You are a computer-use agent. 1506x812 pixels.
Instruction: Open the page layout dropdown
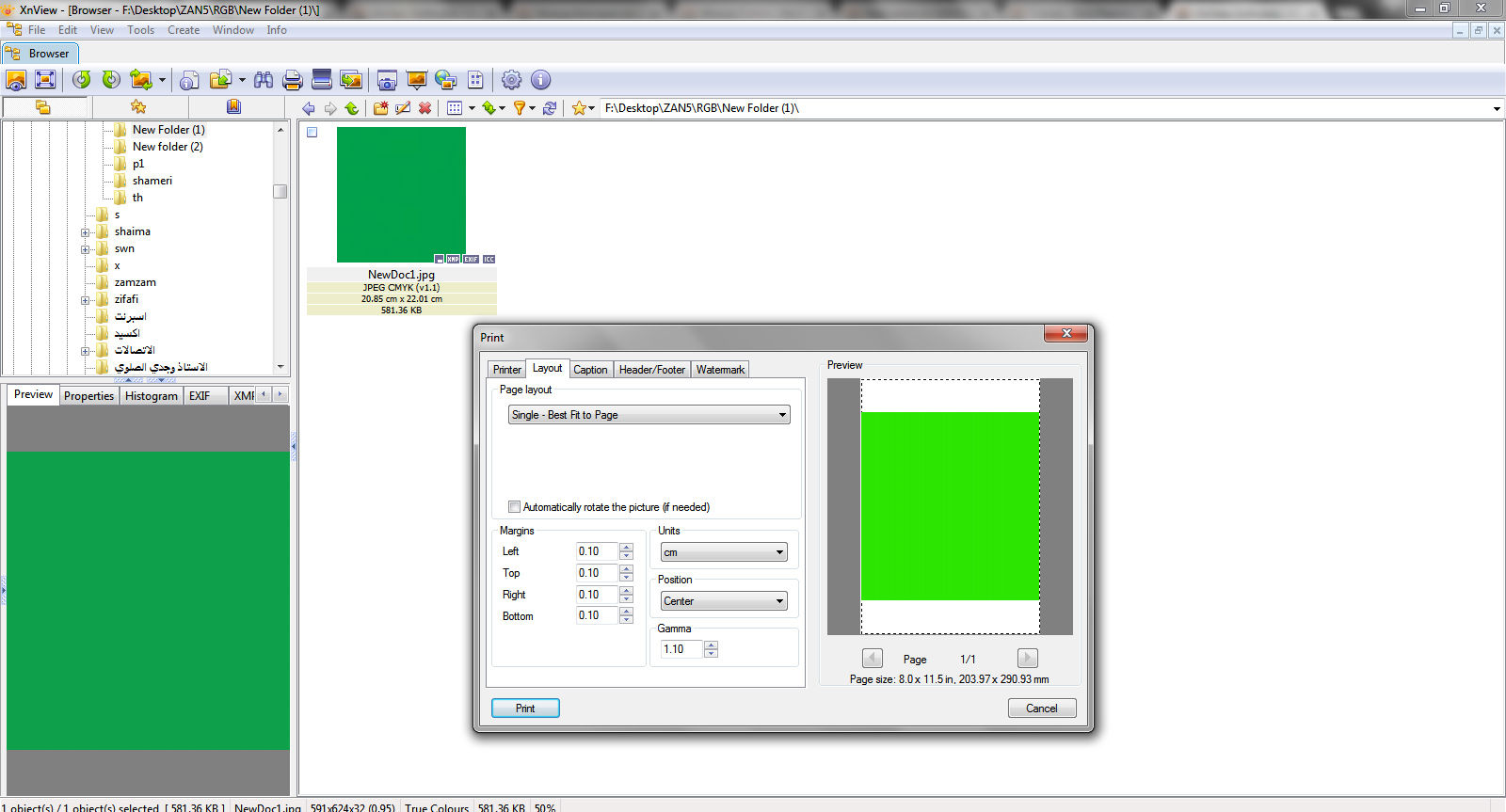point(649,415)
